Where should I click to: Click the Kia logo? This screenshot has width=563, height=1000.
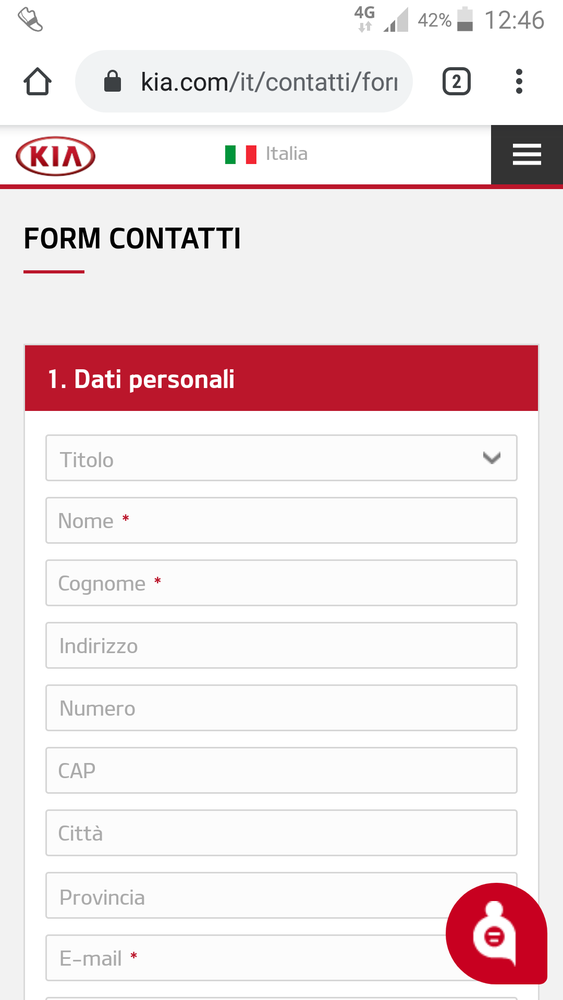click(x=55, y=156)
